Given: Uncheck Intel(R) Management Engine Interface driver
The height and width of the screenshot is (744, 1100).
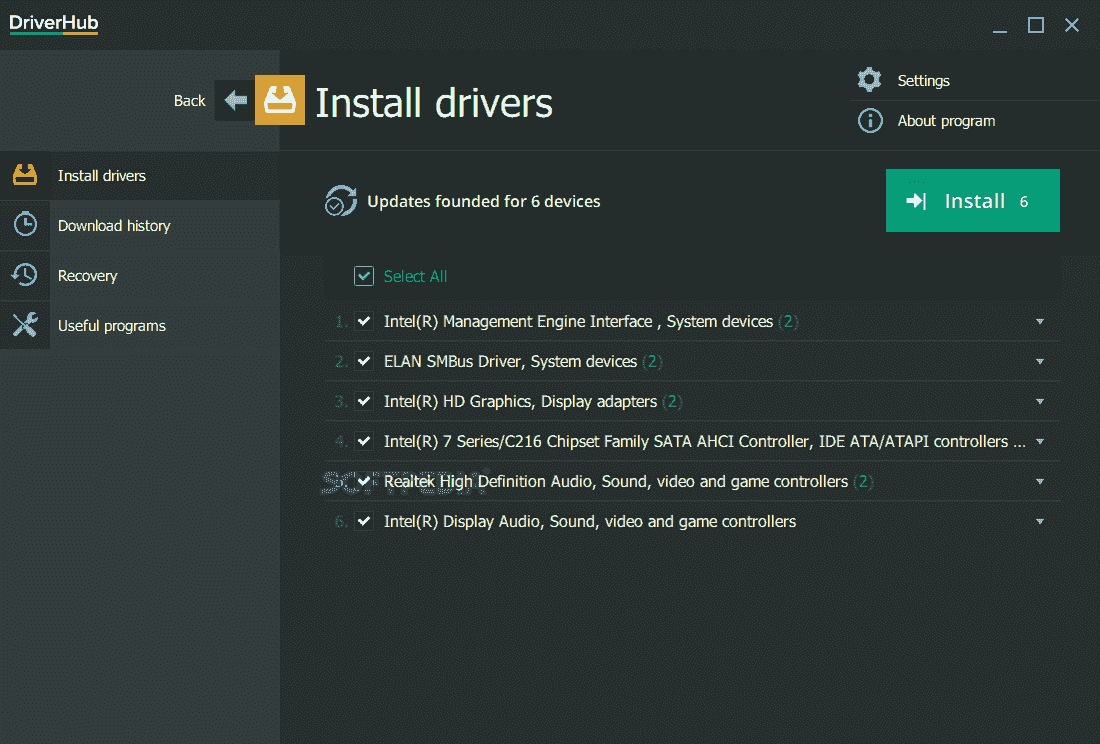Looking at the screenshot, I should (x=363, y=321).
